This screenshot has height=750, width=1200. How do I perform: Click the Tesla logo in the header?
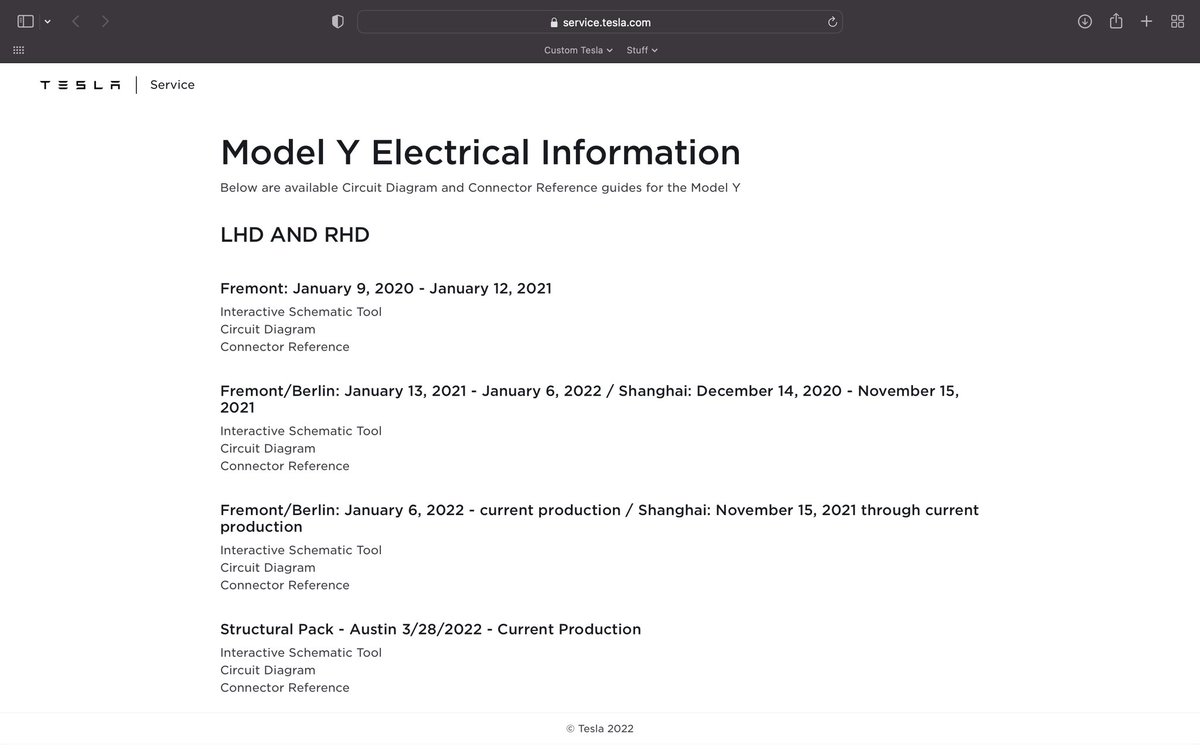pos(79,84)
